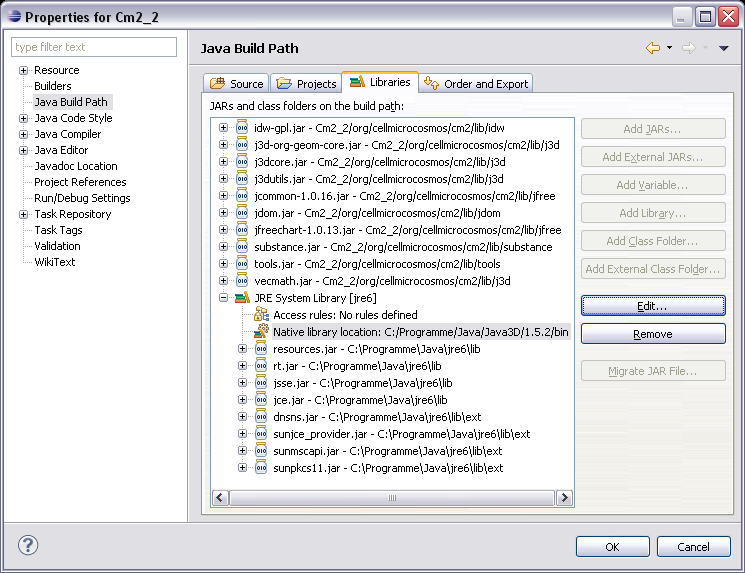Click the Access rules icon

(x=261, y=314)
